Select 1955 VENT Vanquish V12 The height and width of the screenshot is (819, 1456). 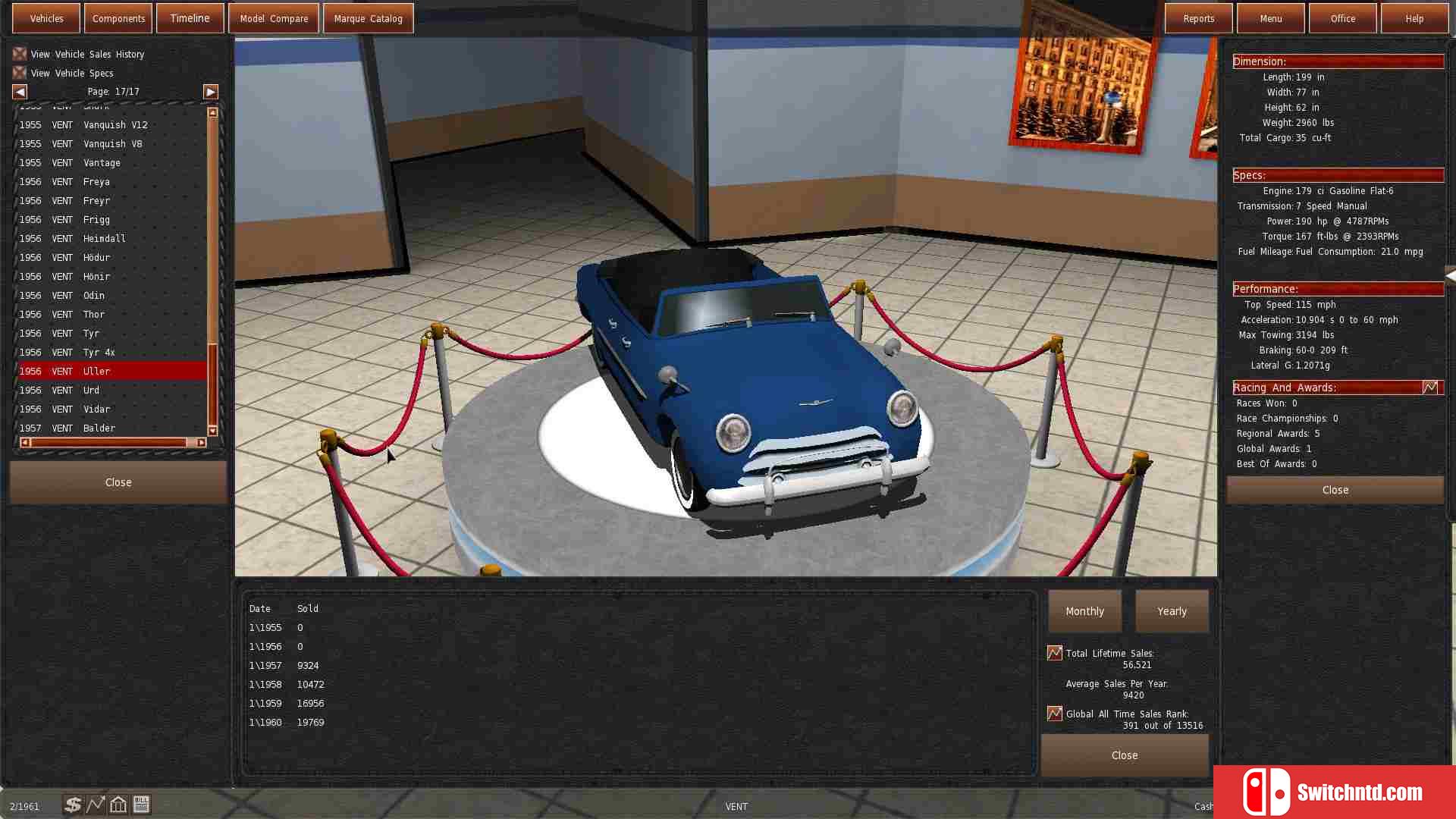[x=111, y=125]
